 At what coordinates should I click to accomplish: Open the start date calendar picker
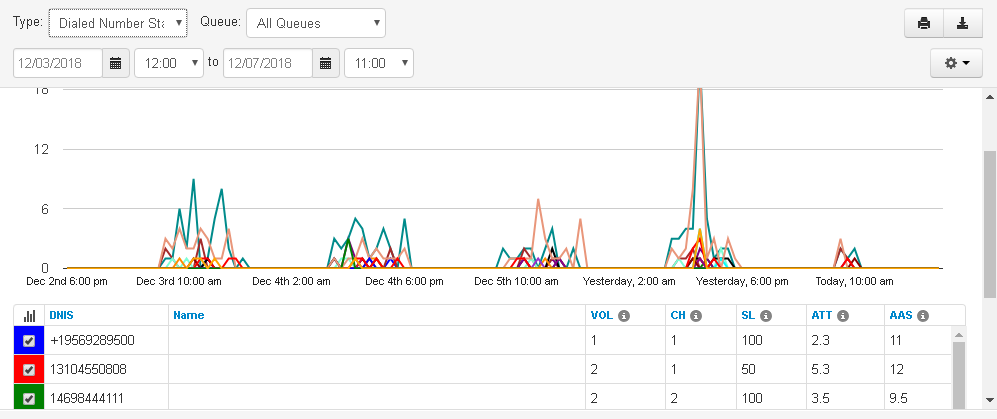click(116, 63)
